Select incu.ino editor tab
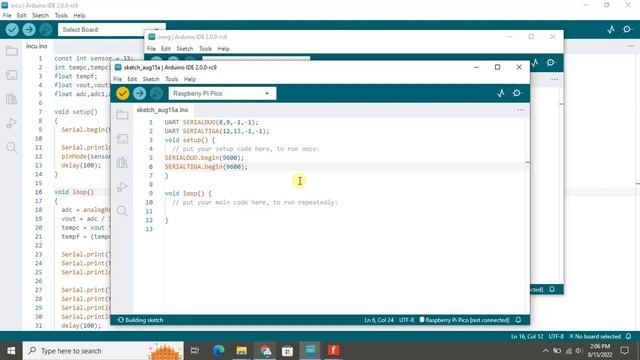640x360 pixels. point(36,46)
